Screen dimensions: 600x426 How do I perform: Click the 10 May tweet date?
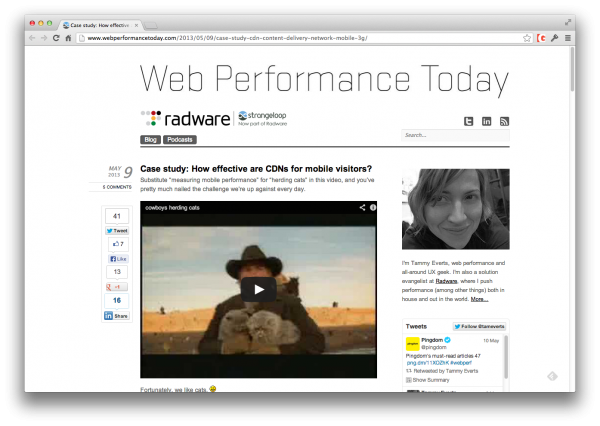tap(491, 341)
